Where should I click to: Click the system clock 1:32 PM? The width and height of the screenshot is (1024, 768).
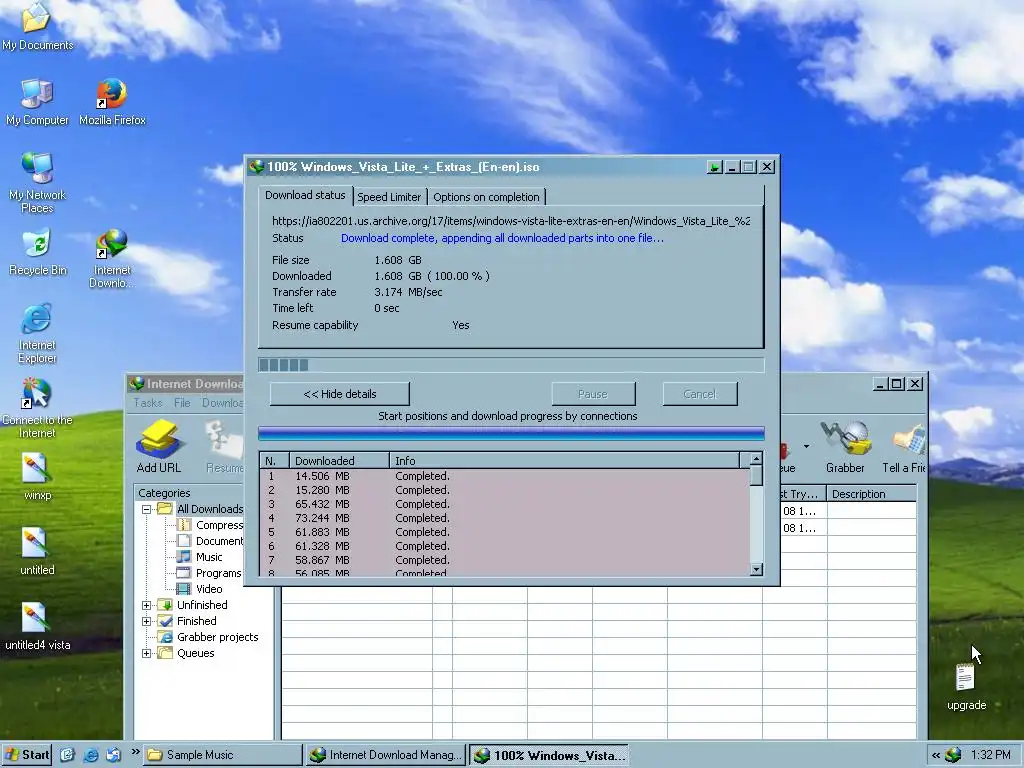990,755
